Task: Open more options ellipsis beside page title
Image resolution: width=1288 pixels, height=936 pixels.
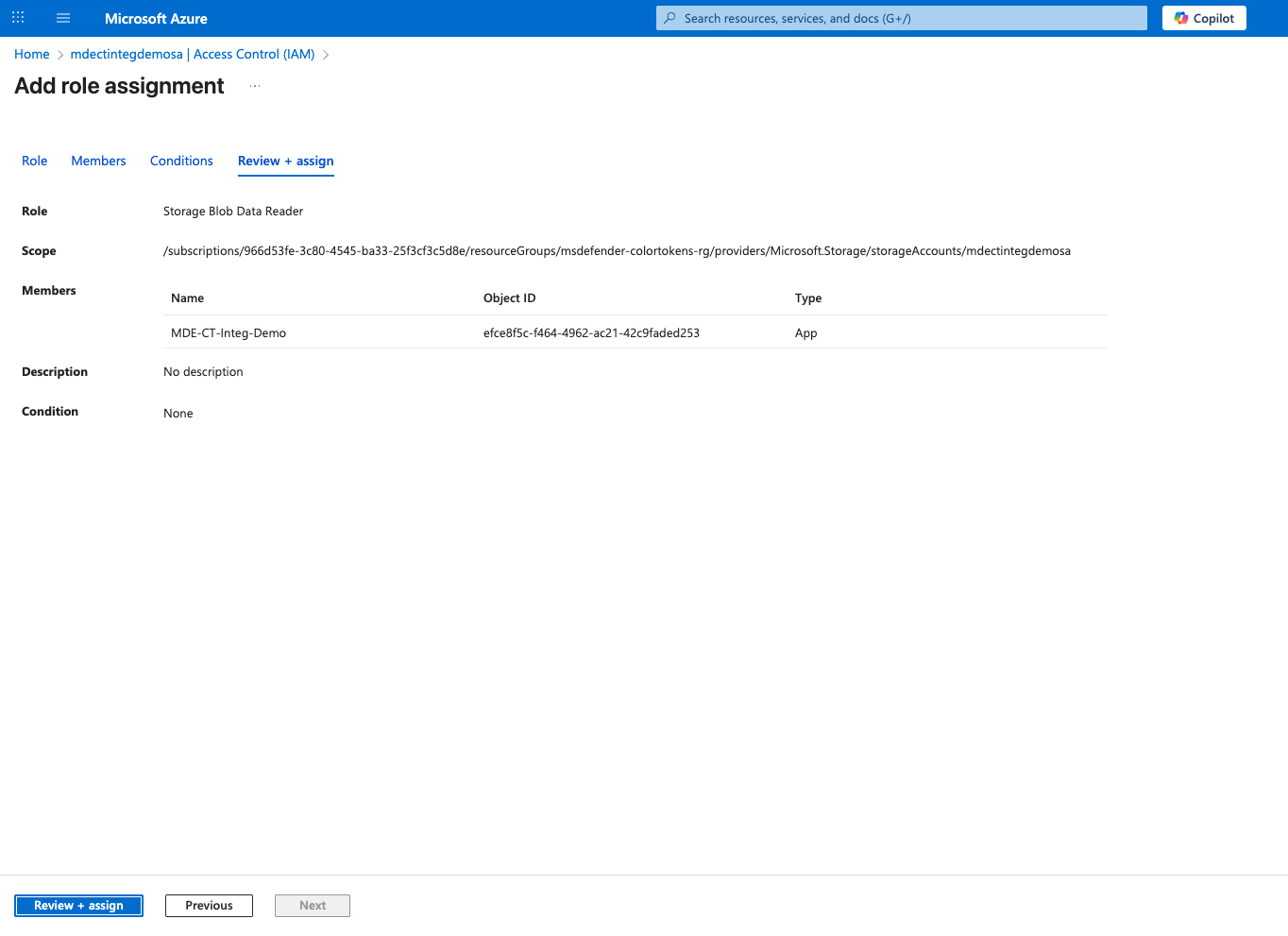Action: coord(255,86)
